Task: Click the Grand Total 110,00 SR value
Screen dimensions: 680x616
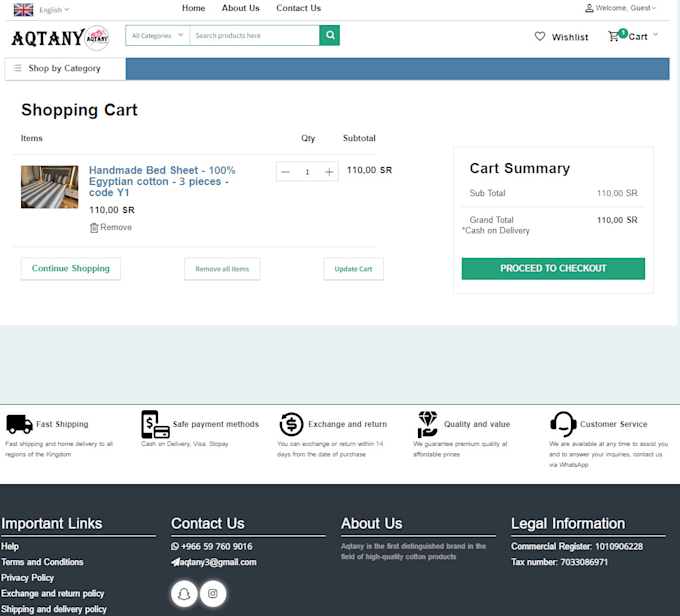Action: [x=617, y=220]
